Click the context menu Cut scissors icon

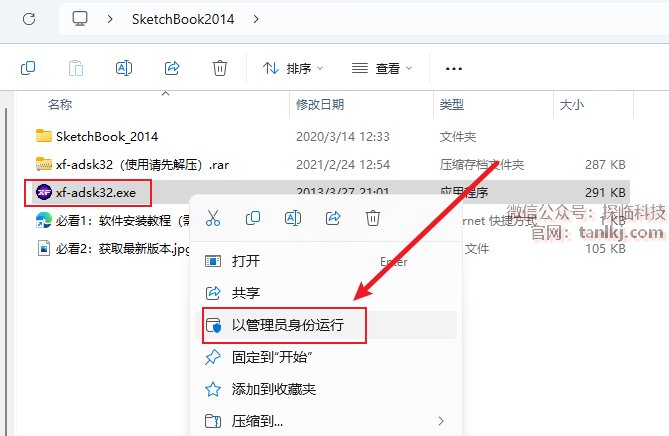click(x=213, y=218)
